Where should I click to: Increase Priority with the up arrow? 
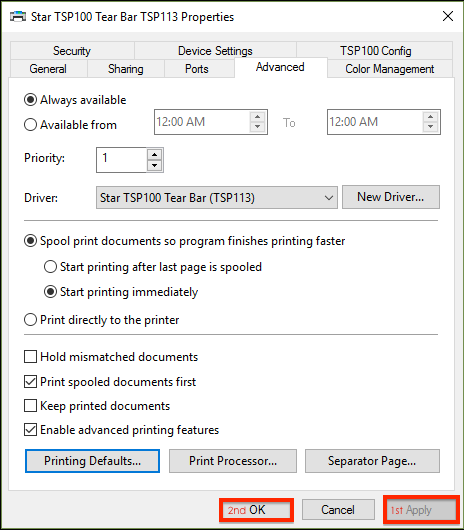point(154,155)
